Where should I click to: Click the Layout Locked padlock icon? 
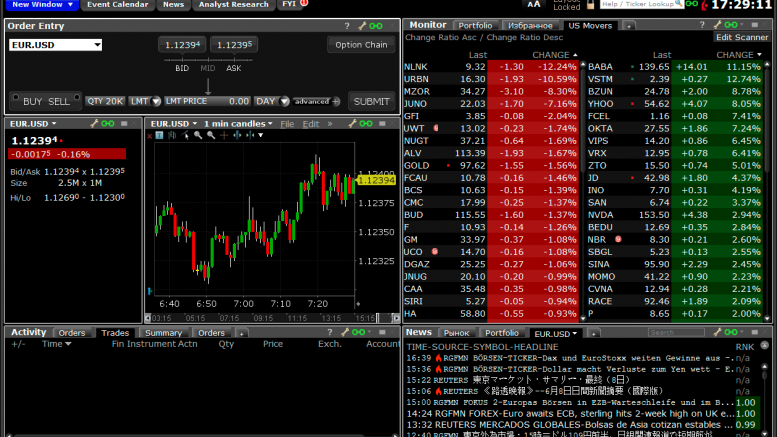click(590, 4)
